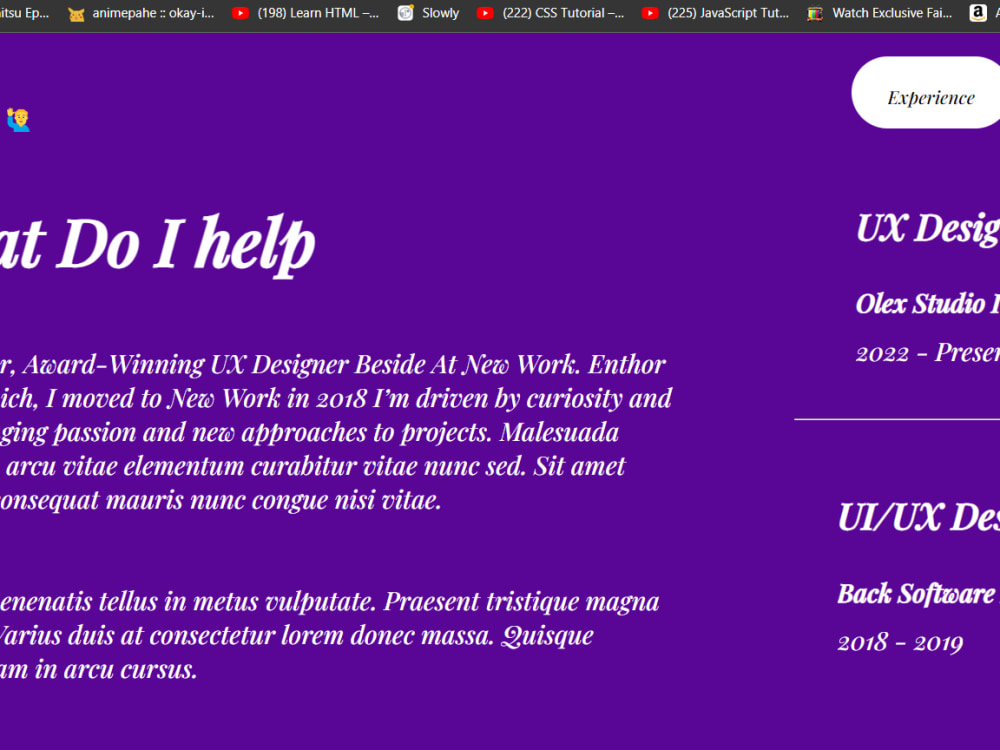The height and width of the screenshot is (750, 1000).
Task: Click the '2018 – 2019' date text
Action: pyautogui.click(x=900, y=642)
